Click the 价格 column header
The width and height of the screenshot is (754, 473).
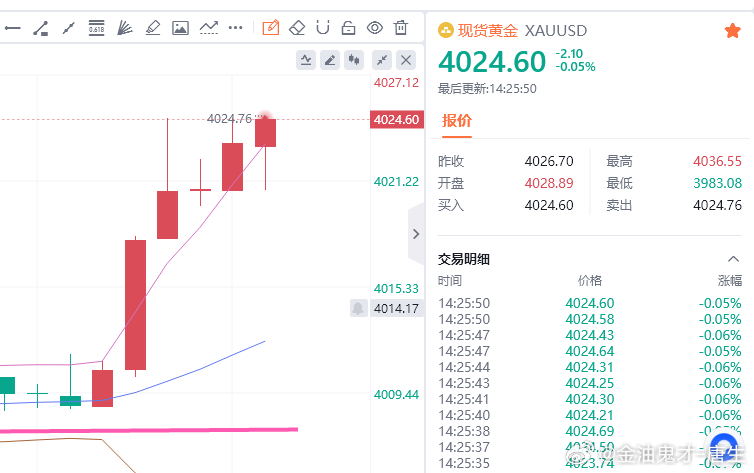tap(590, 281)
